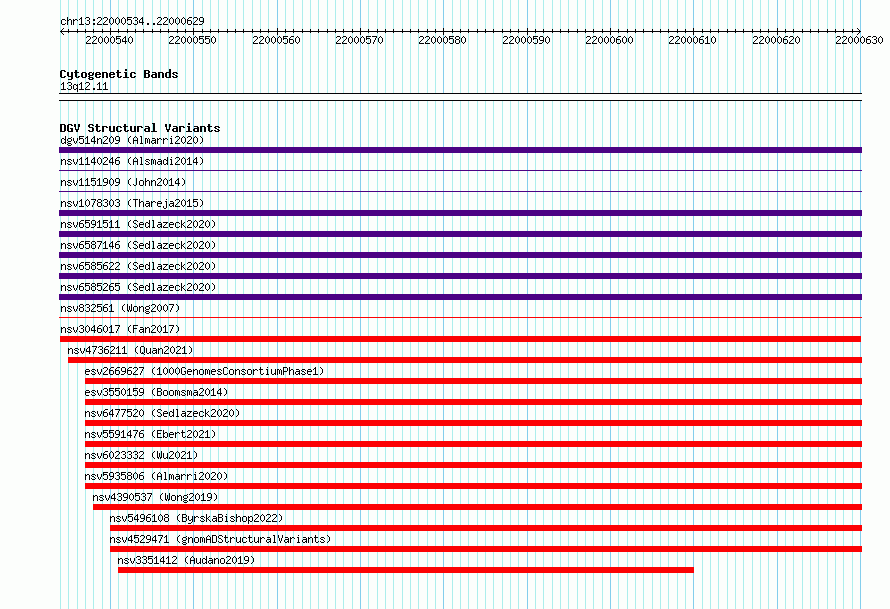890x609 pixels.
Task: Select the red bar under nsv4736211
Action: pyautogui.click(x=465, y=360)
